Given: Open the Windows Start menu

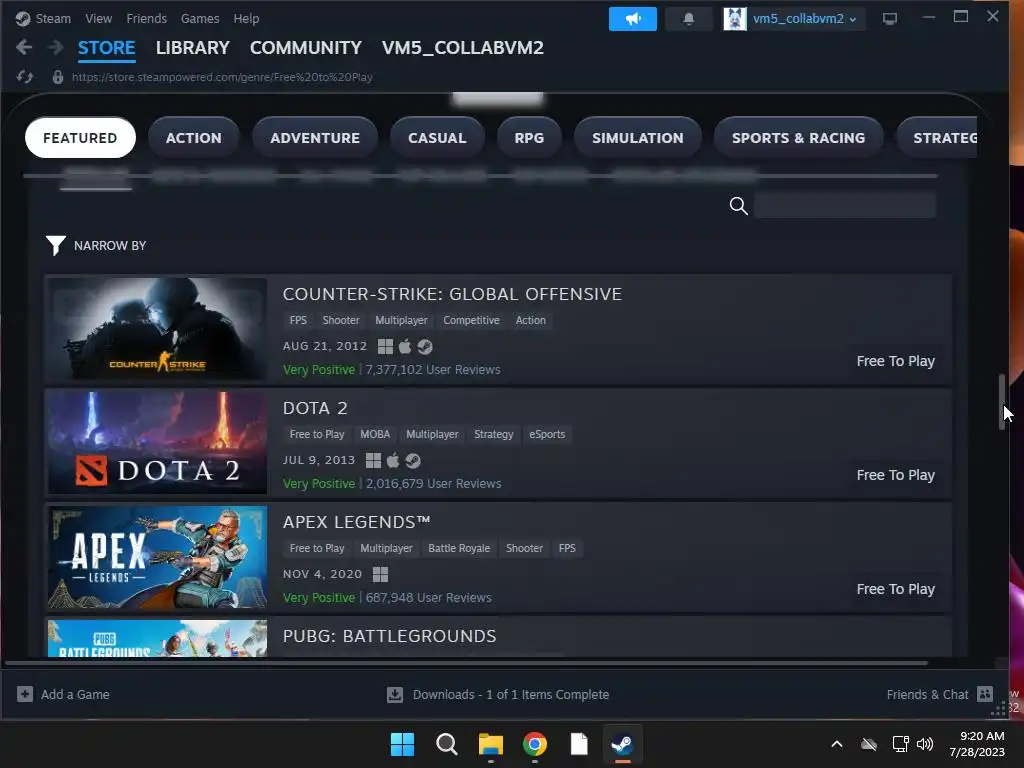Looking at the screenshot, I should [402, 744].
